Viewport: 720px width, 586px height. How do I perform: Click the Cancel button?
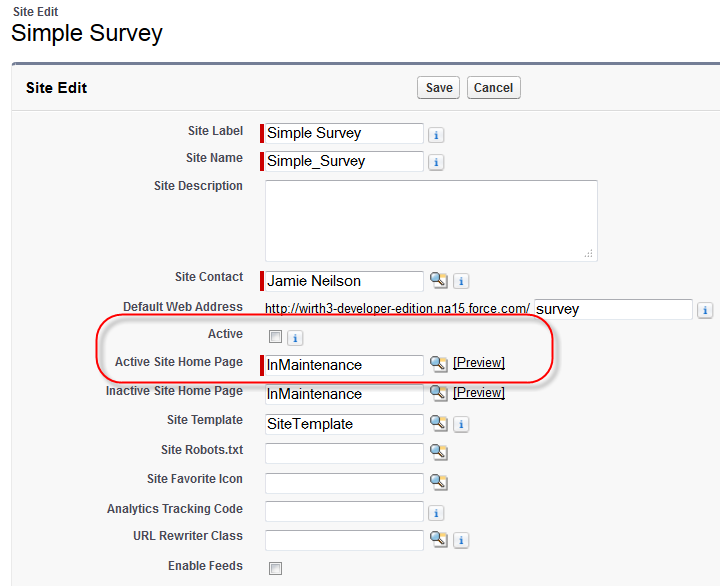tap(494, 88)
